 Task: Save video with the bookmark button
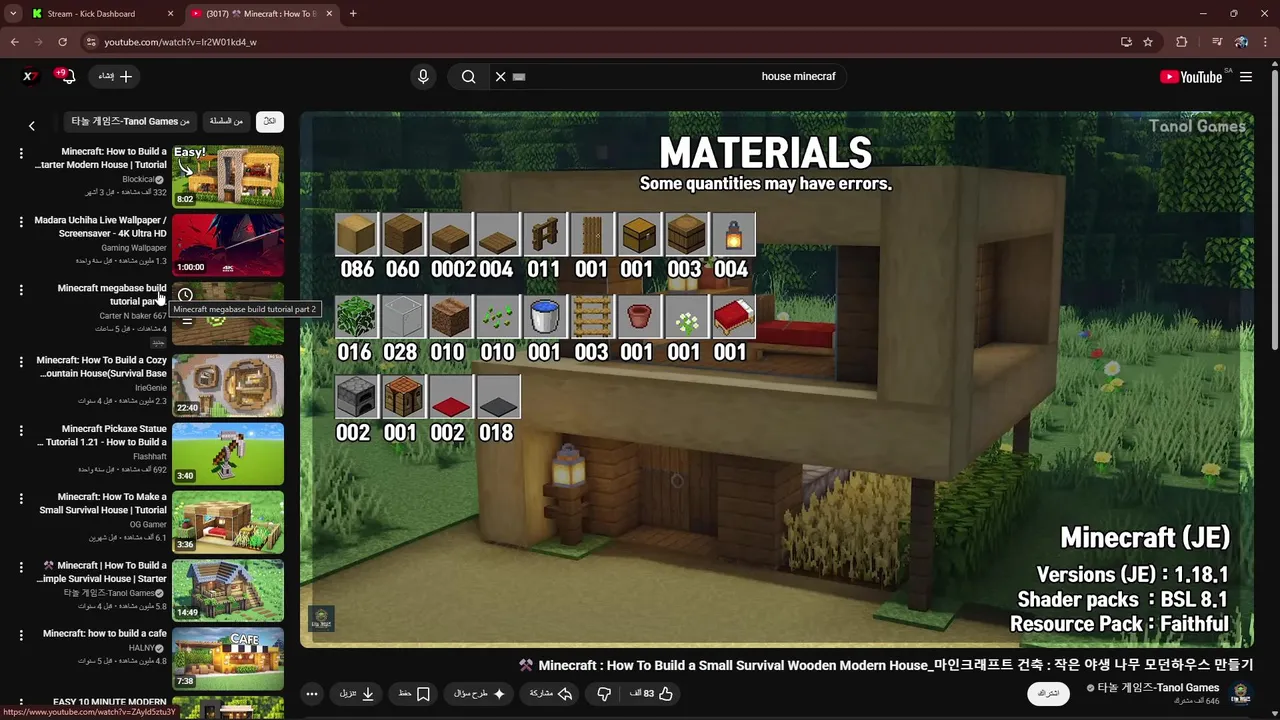tap(414, 693)
